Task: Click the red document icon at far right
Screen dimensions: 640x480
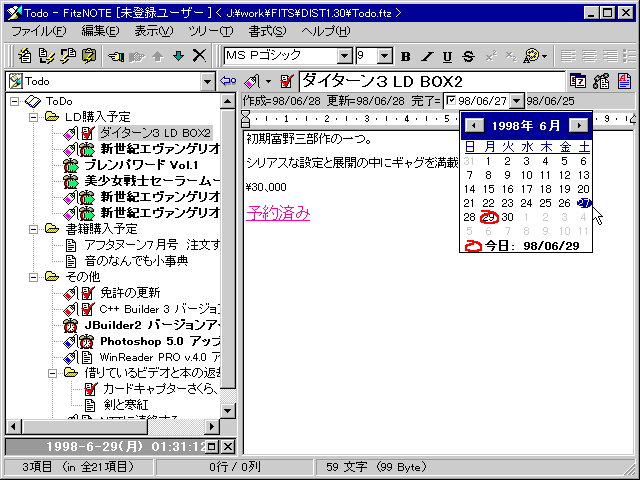Action: click(x=624, y=81)
